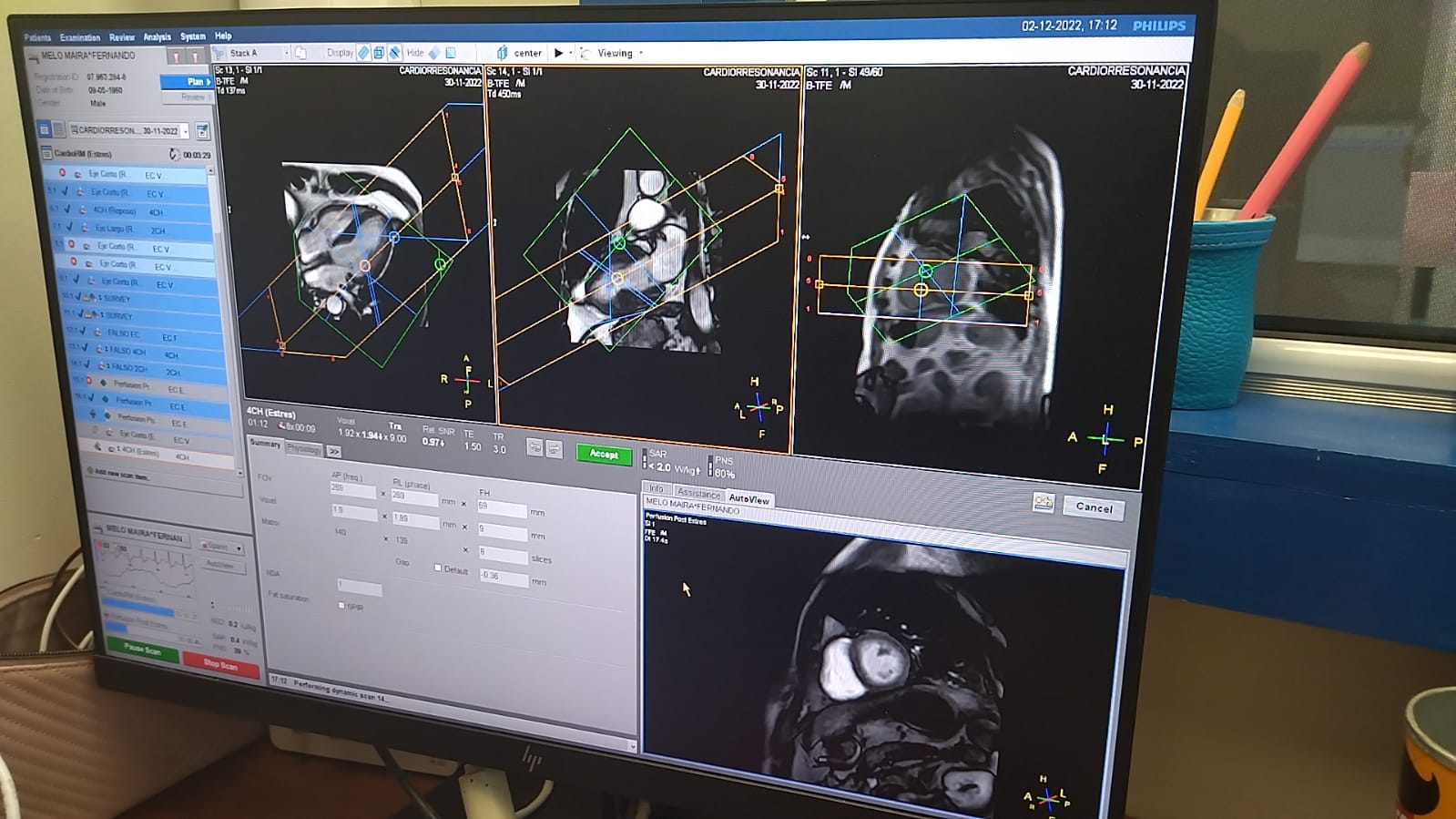Screen dimensions: 1456x819
Task: Click the Pause Scan button
Action: [143, 648]
